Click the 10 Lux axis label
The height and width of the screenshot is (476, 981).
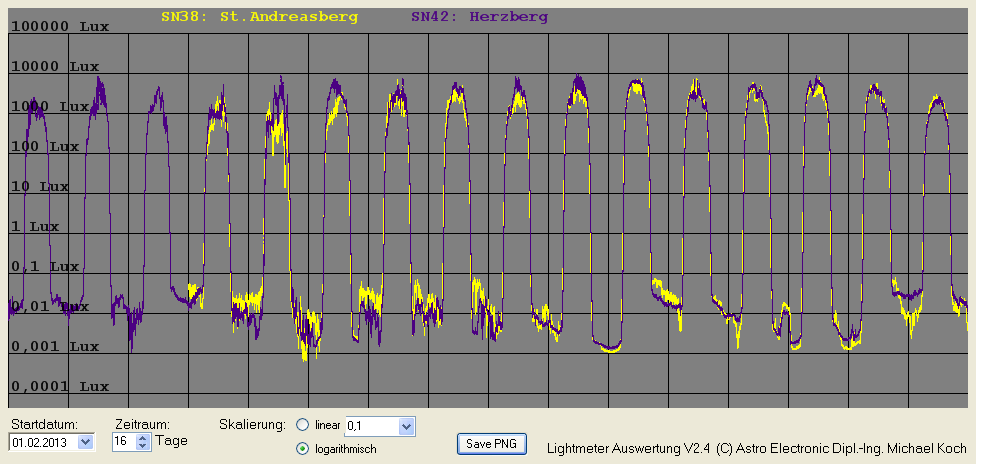40,187
